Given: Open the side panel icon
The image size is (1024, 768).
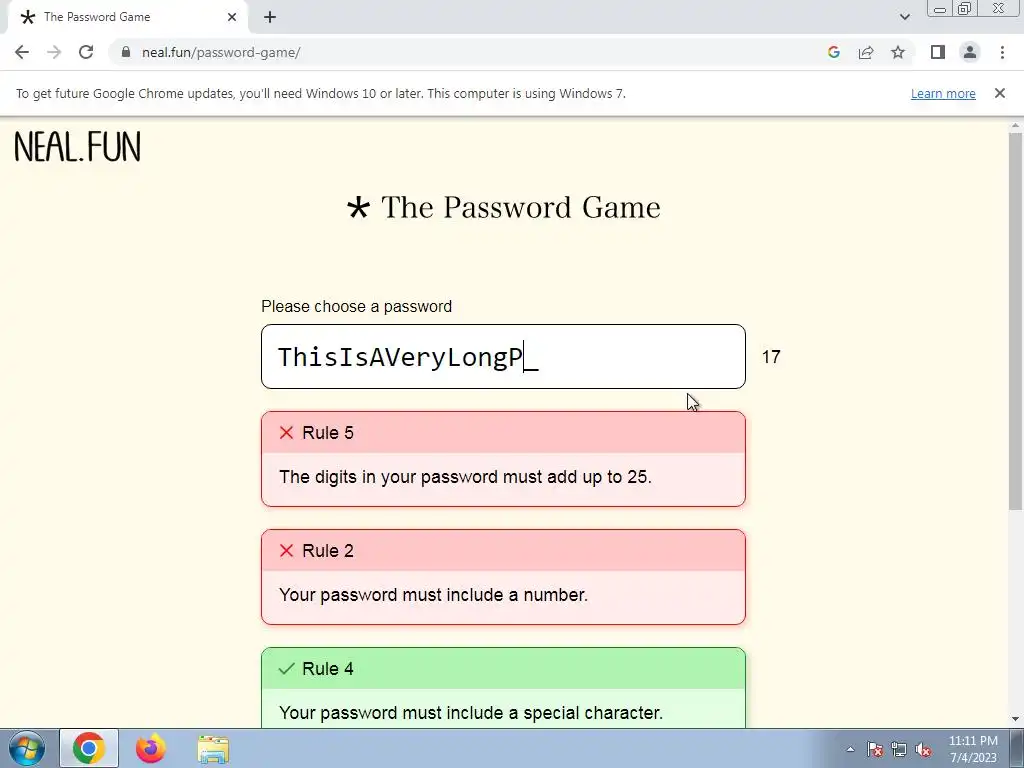Looking at the screenshot, I should (938, 52).
